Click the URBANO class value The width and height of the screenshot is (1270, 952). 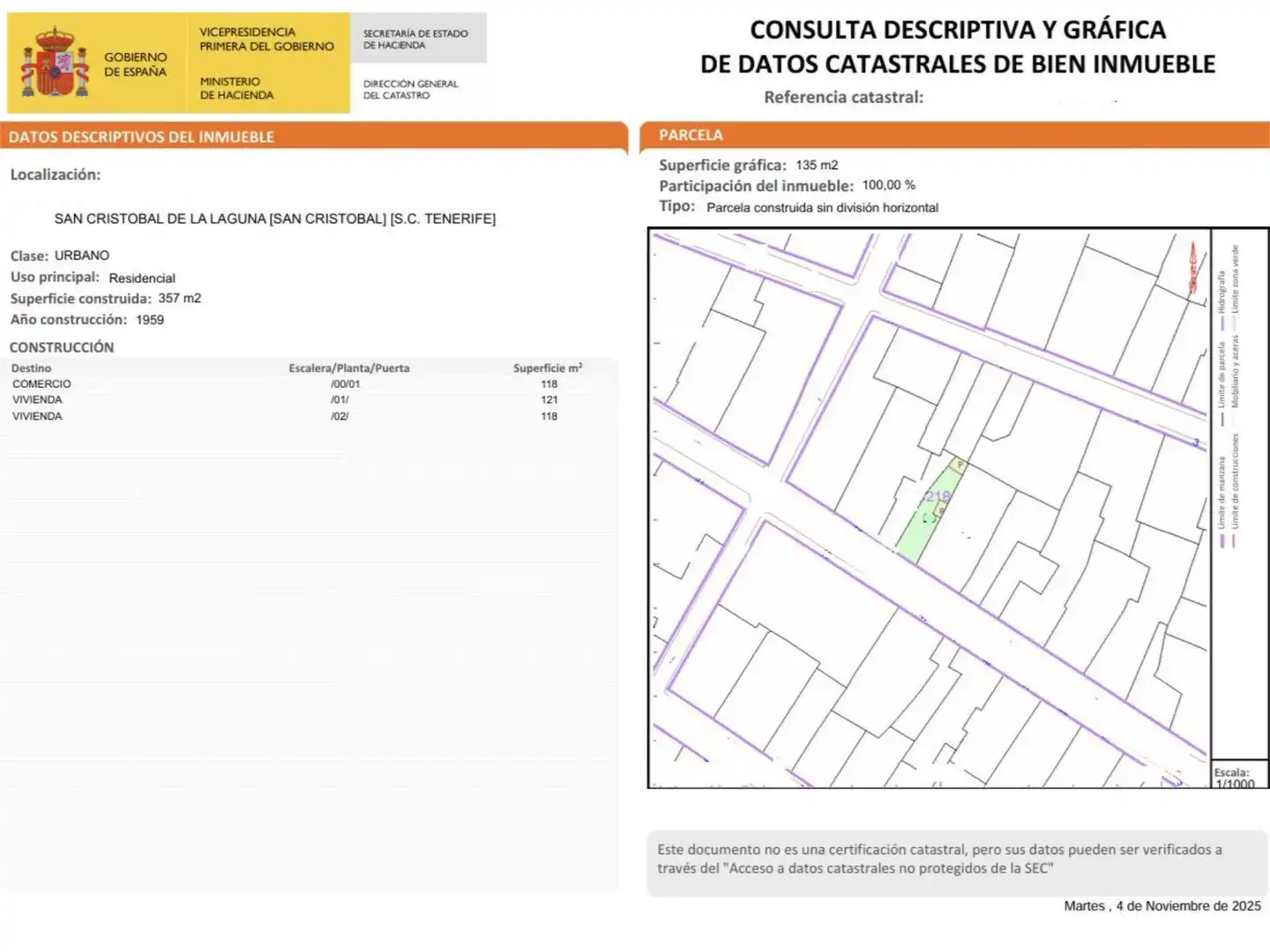pos(82,256)
